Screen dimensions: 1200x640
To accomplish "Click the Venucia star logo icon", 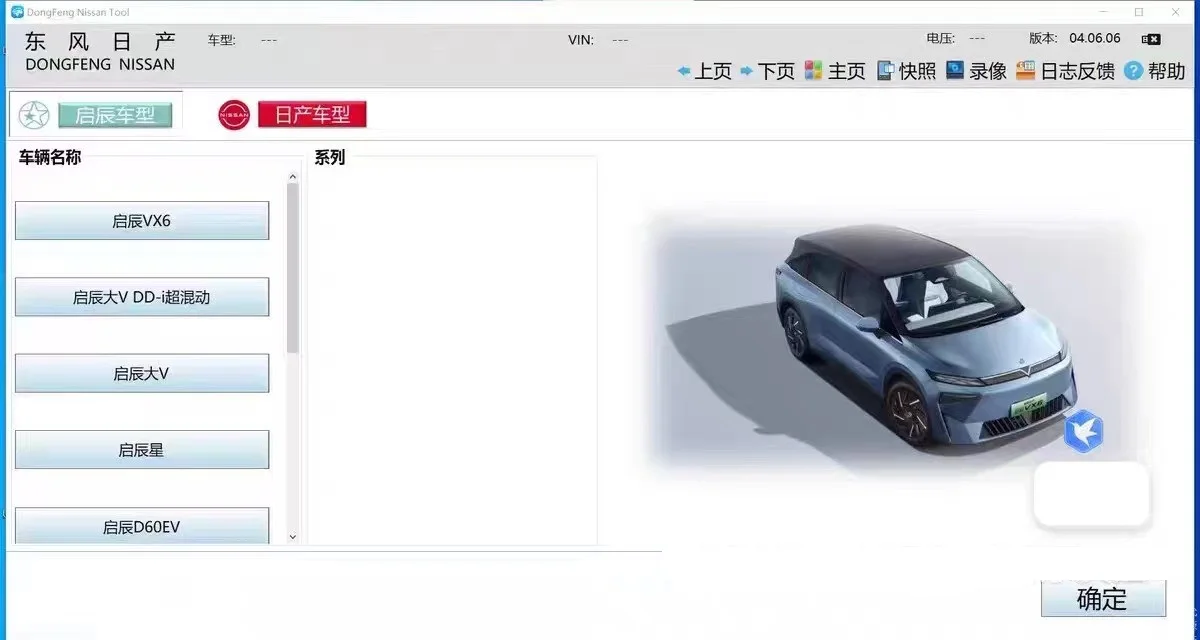I will (x=34, y=115).
